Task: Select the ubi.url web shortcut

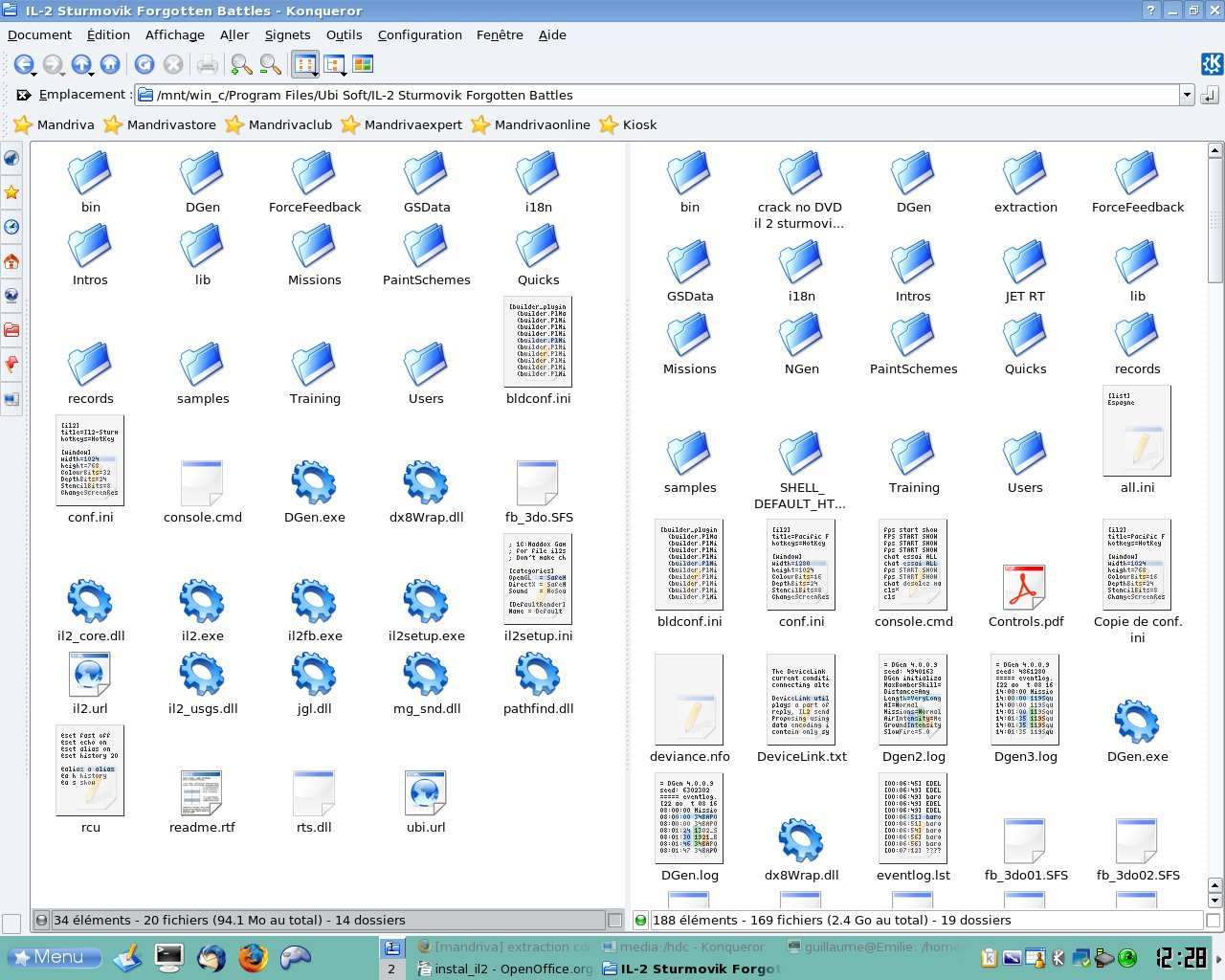Action: [426, 801]
